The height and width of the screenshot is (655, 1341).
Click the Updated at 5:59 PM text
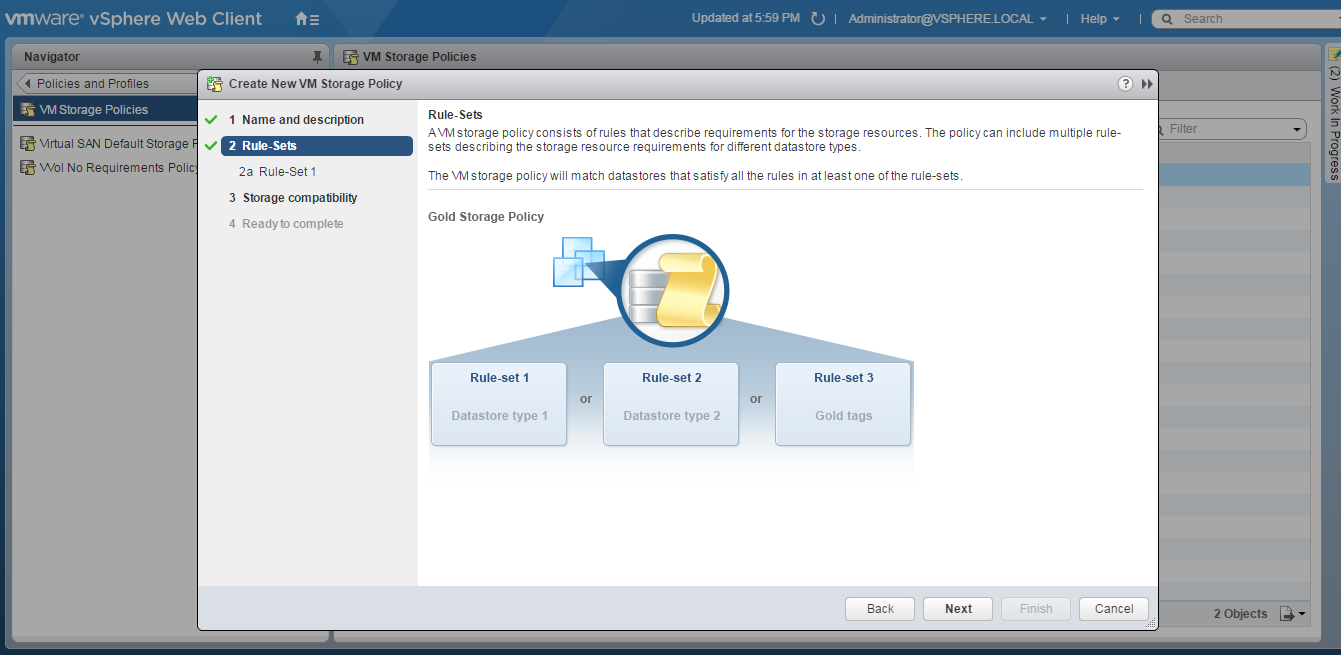point(746,18)
